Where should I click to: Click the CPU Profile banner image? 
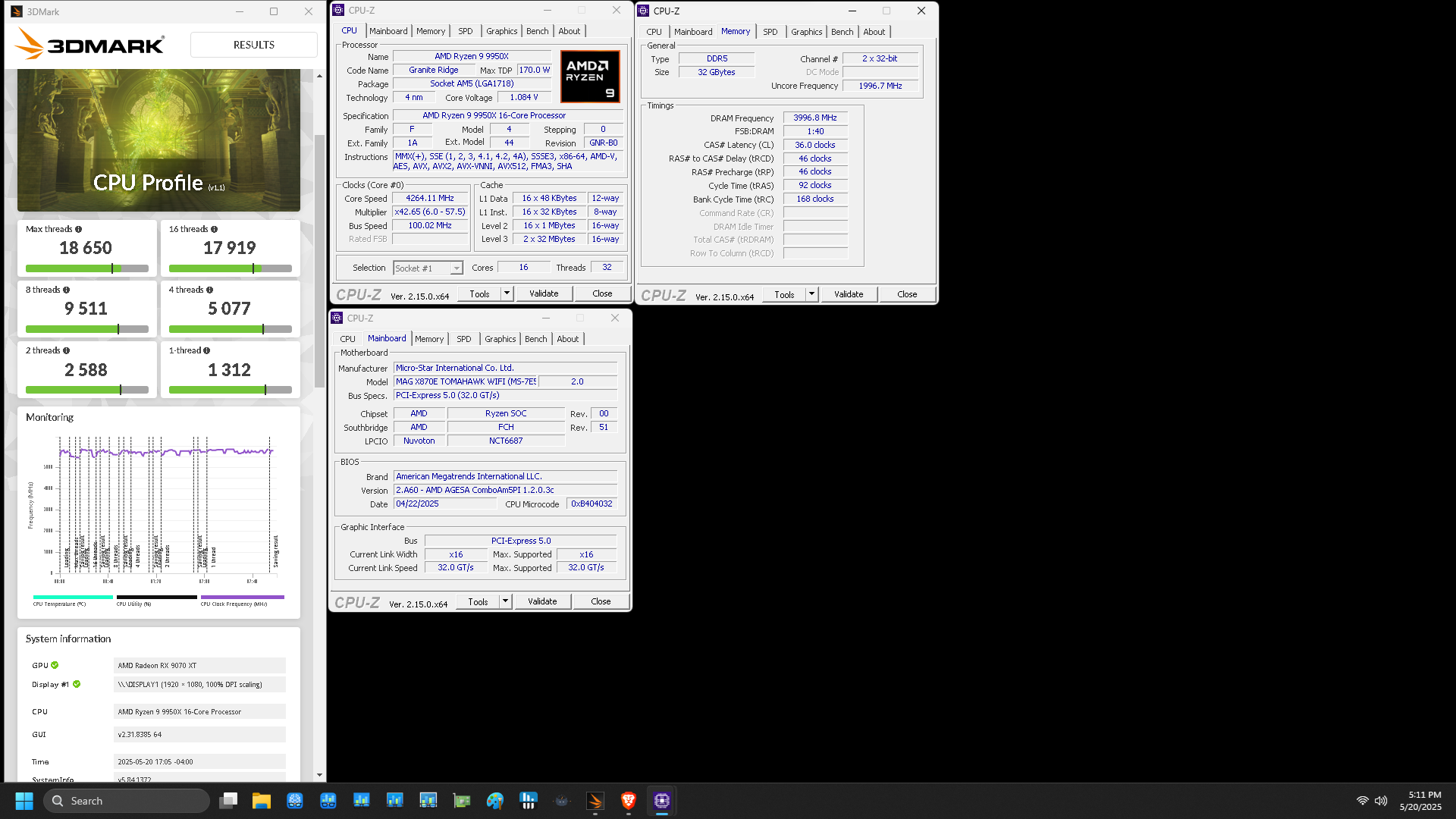tap(158, 140)
